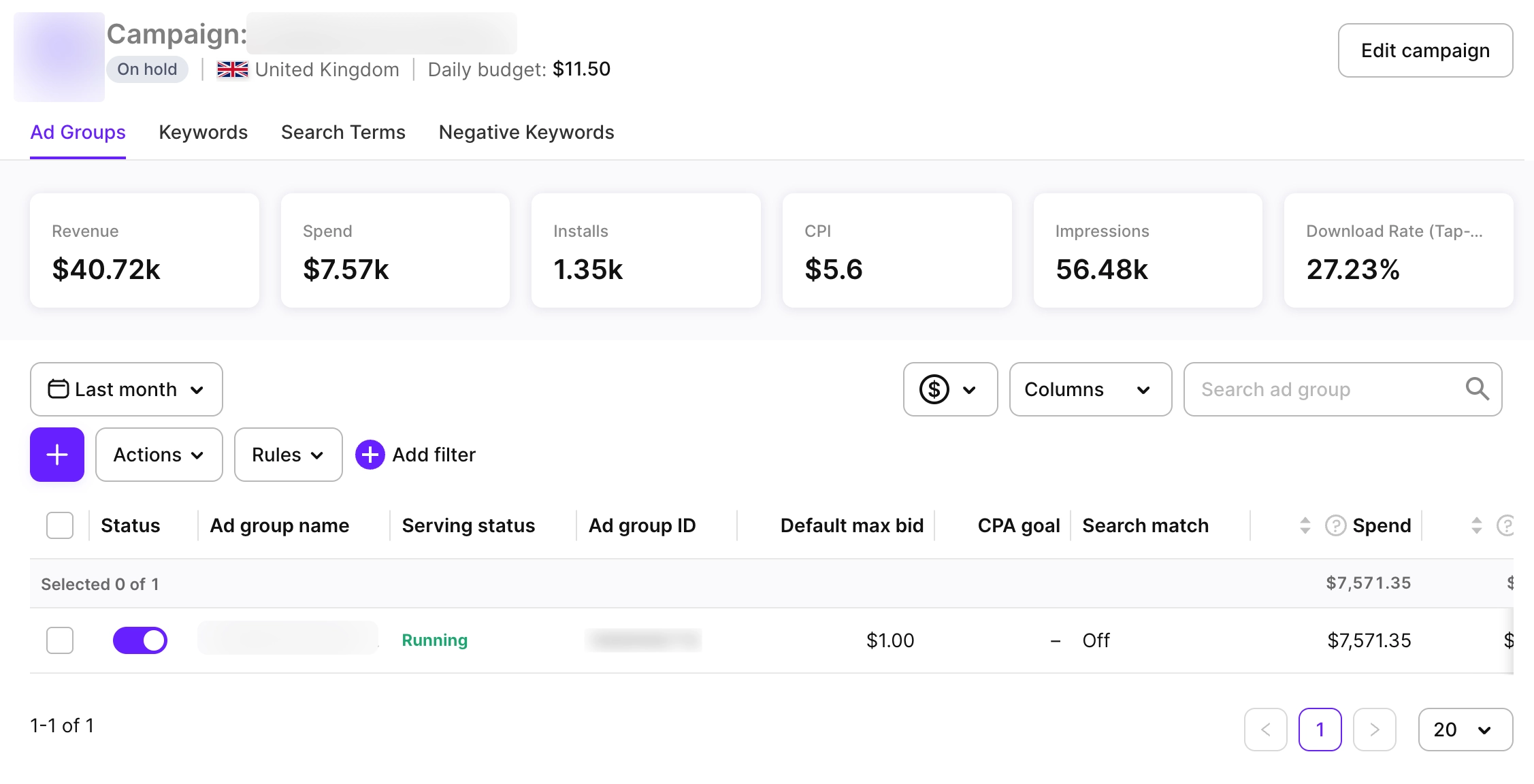
Task: Click the Spend column help icon
Action: pos(1335,525)
